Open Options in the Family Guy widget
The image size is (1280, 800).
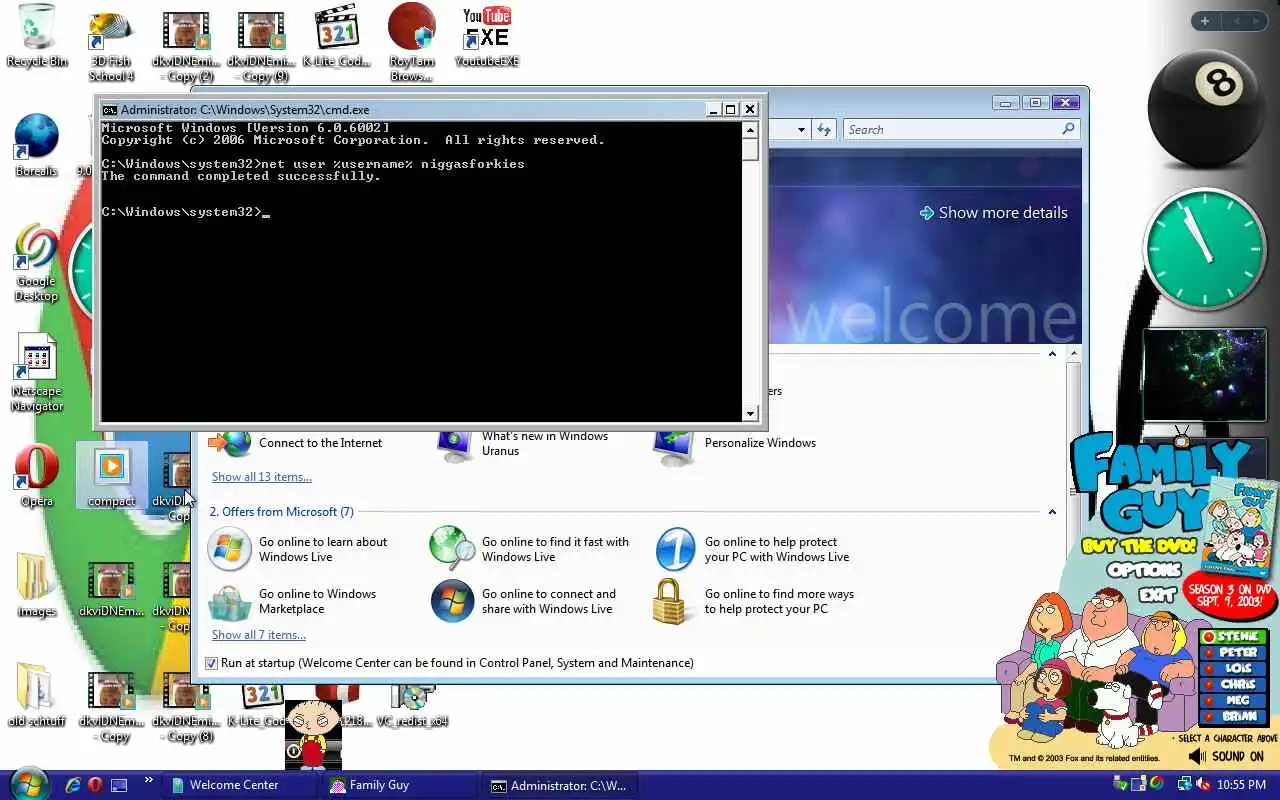point(1144,570)
